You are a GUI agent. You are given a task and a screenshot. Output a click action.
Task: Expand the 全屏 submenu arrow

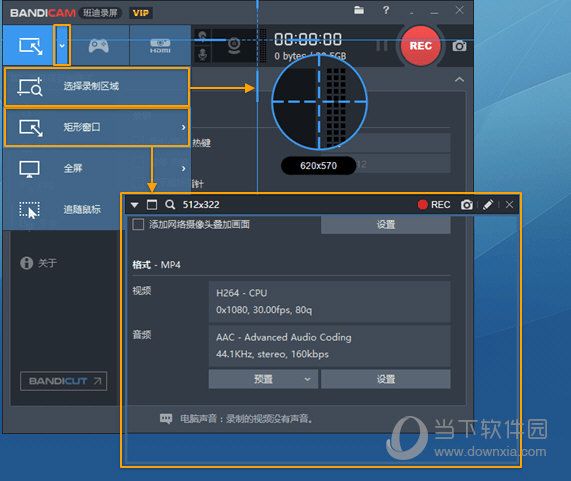[x=183, y=168]
